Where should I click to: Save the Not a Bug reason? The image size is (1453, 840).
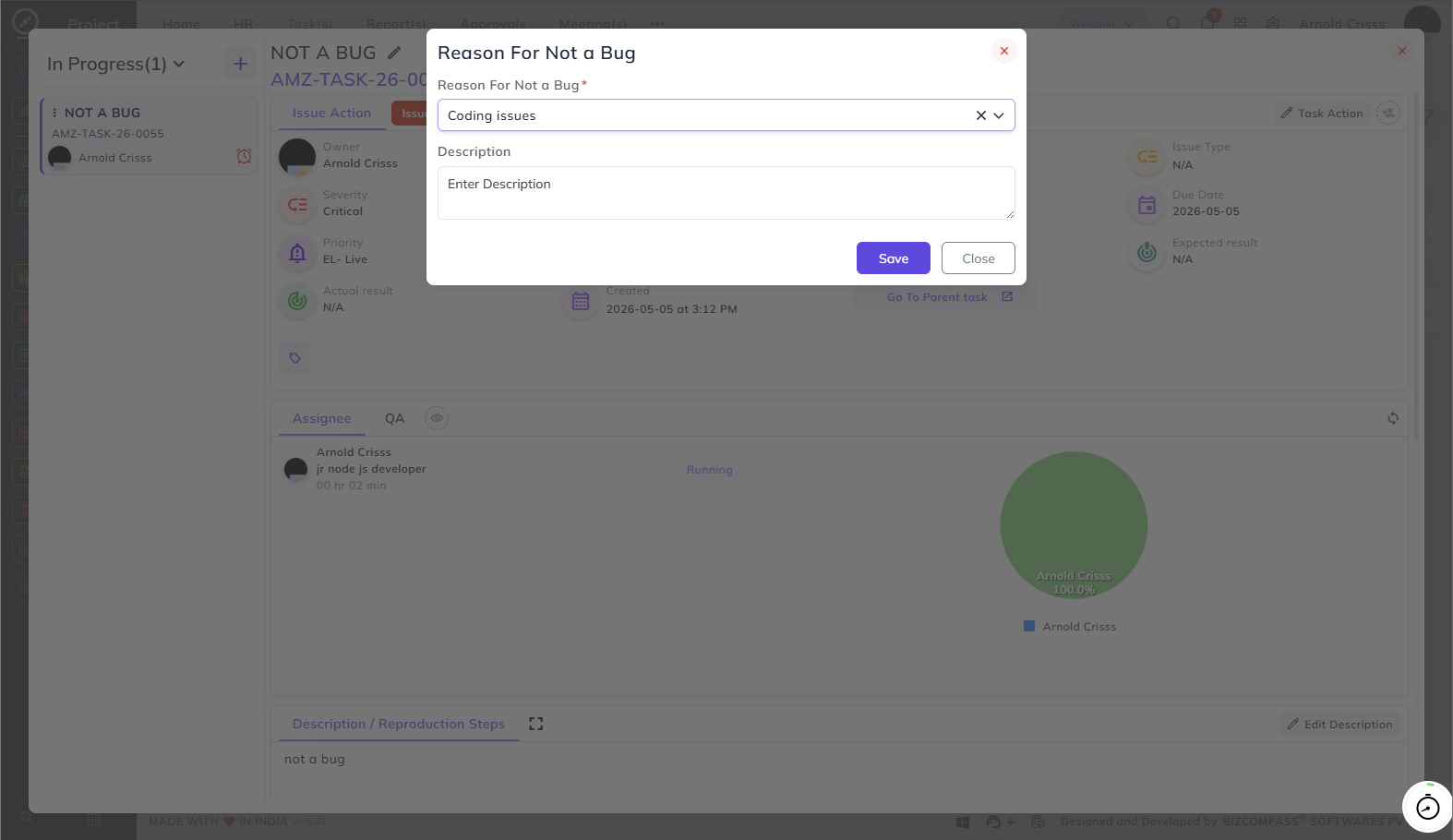point(893,258)
